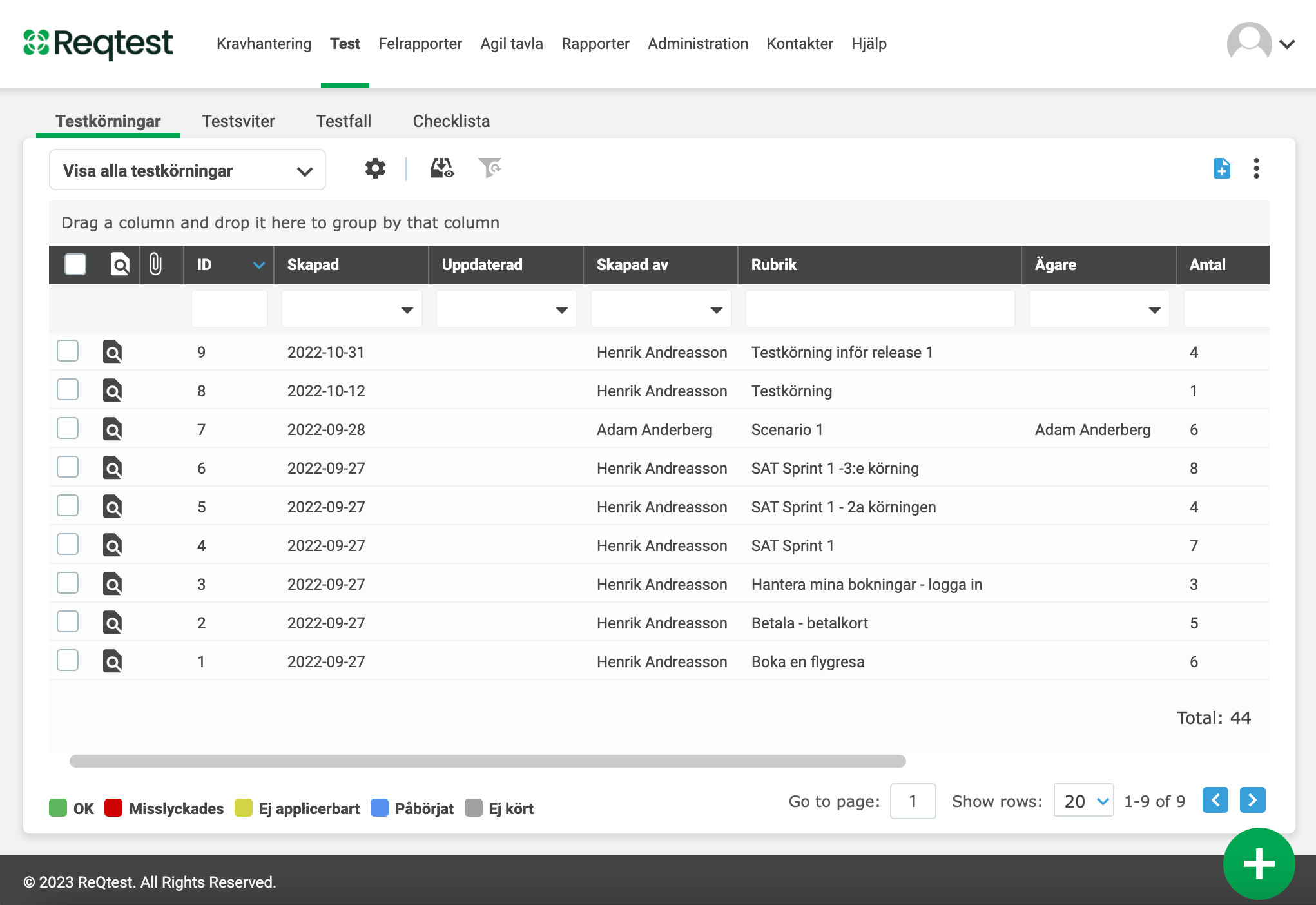Switch to the Testsviter tab
This screenshot has width=1316, height=905.
point(238,121)
